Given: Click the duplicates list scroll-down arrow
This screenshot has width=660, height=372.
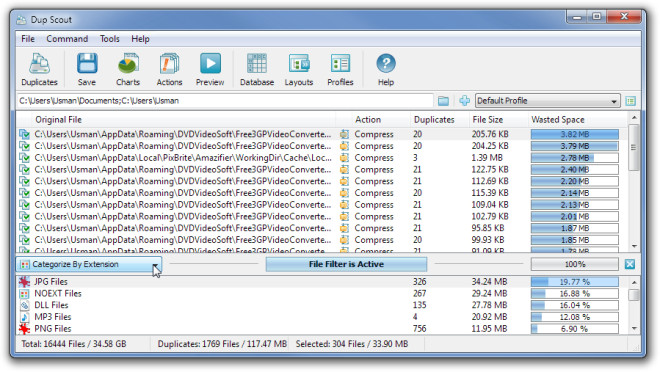Looking at the screenshot, I should click(x=634, y=246).
